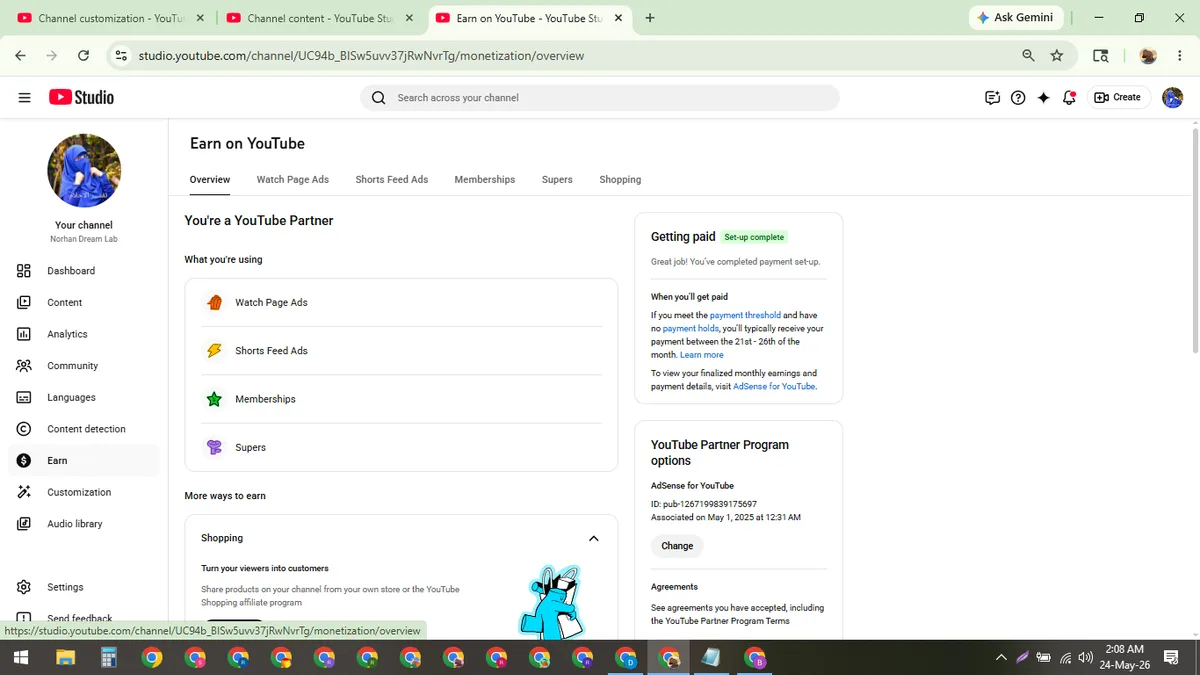The width and height of the screenshot is (1200, 675).
Task: Switch to Memberships tab
Action: [x=484, y=180]
